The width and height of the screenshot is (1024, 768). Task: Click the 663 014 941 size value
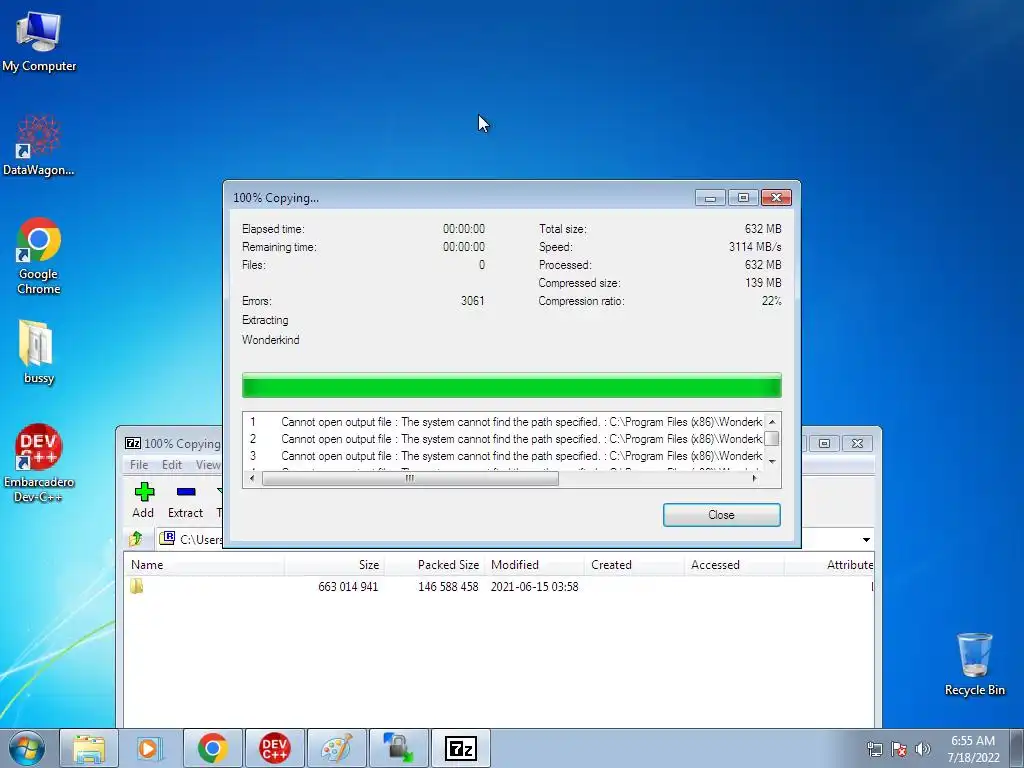point(348,586)
